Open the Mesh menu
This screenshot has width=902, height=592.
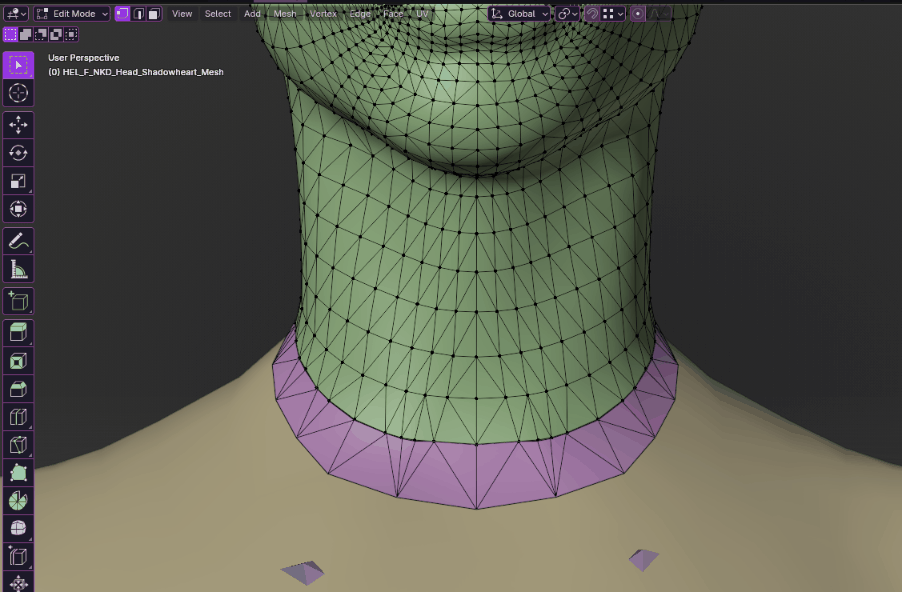(x=285, y=14)
